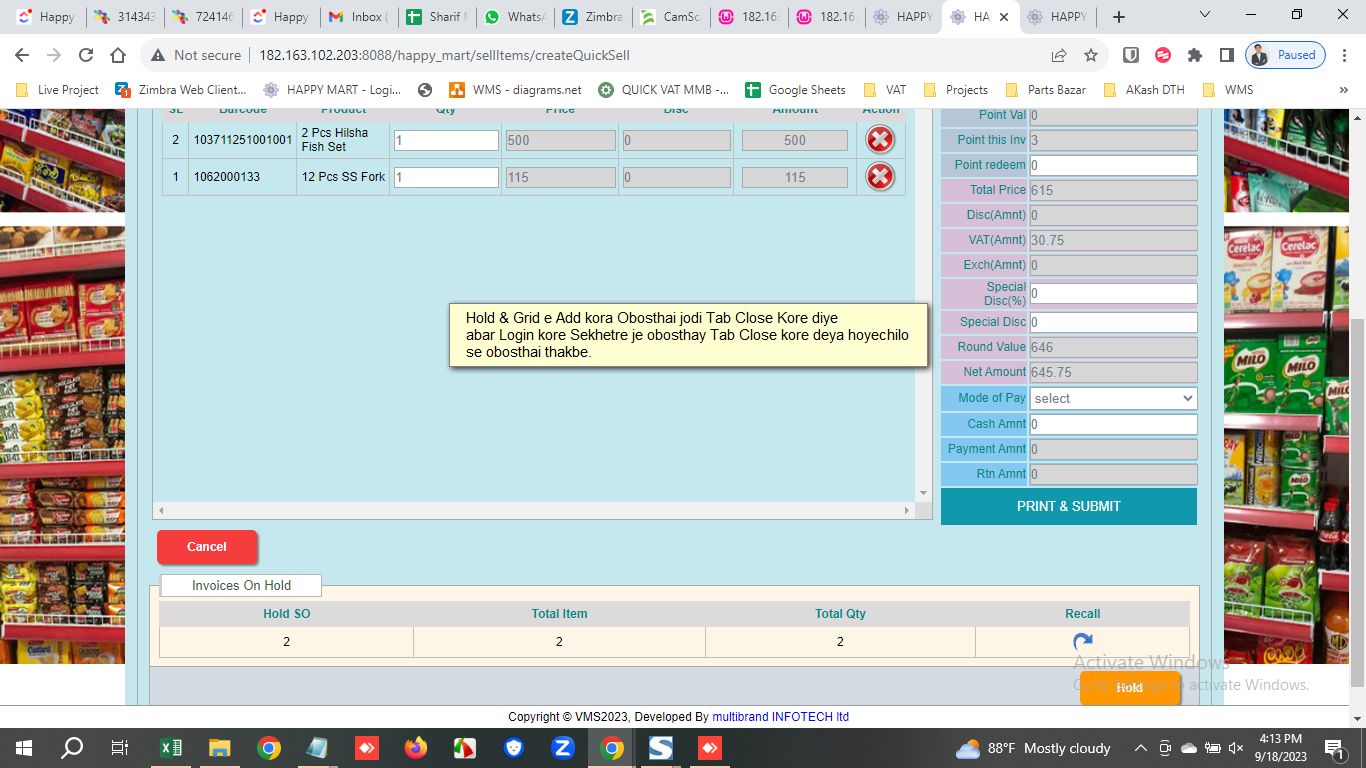The height and width of the screenshot is (768, 1366).
Task: Open the browser home page
Action: [x=118, y=55]
